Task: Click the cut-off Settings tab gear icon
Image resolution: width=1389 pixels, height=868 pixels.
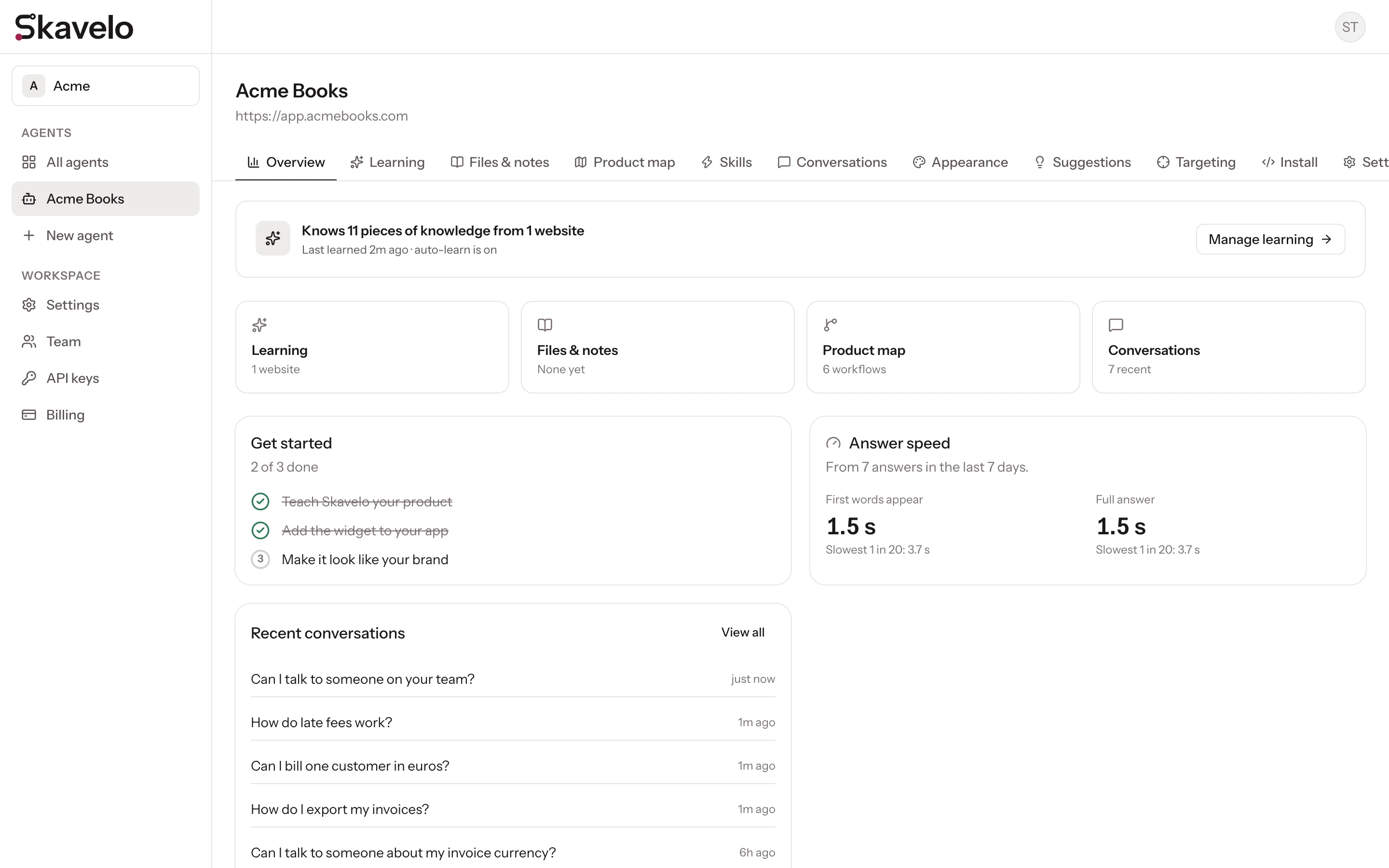Action: pyautogui.click(x=1349, y=163)
